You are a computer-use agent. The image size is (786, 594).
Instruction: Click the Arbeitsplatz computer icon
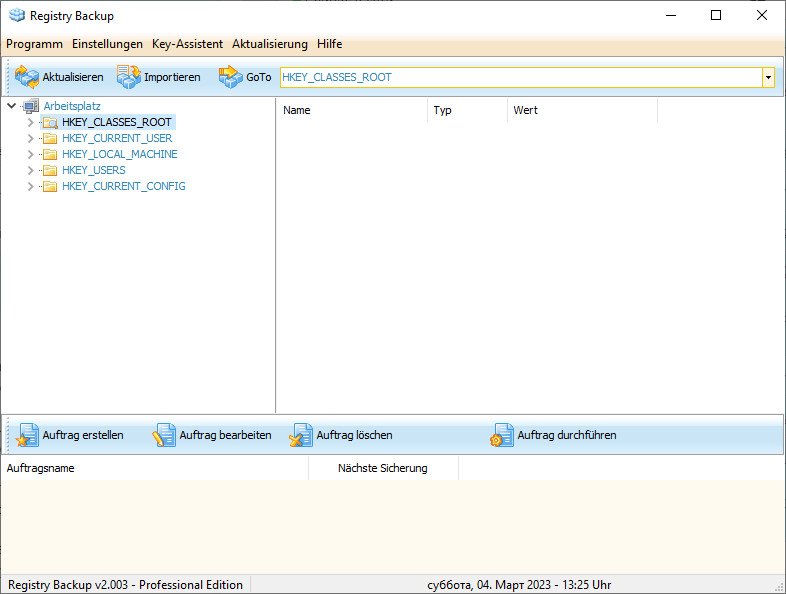[x=31, y=106]
